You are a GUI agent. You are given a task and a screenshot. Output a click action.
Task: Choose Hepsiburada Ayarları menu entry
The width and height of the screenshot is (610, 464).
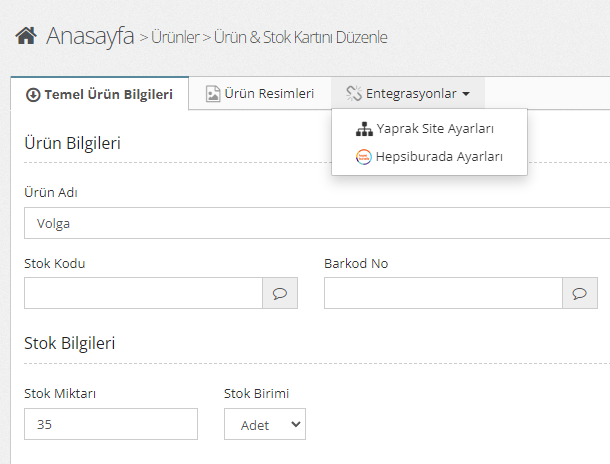(x=438, y=156)
